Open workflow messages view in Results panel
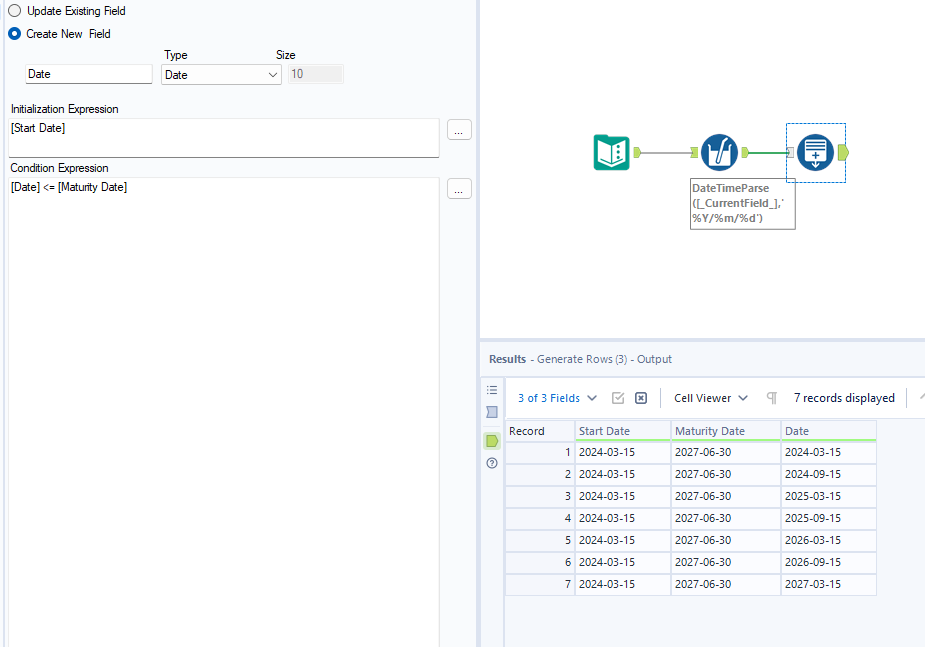The height and width of the screenshot is (647, 925). 491,390
